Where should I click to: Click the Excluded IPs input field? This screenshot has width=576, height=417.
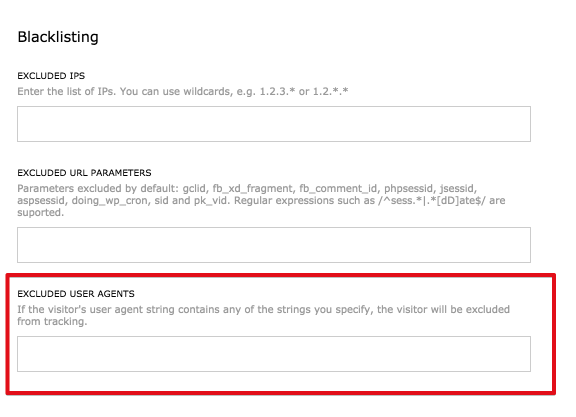click(274, 124)
